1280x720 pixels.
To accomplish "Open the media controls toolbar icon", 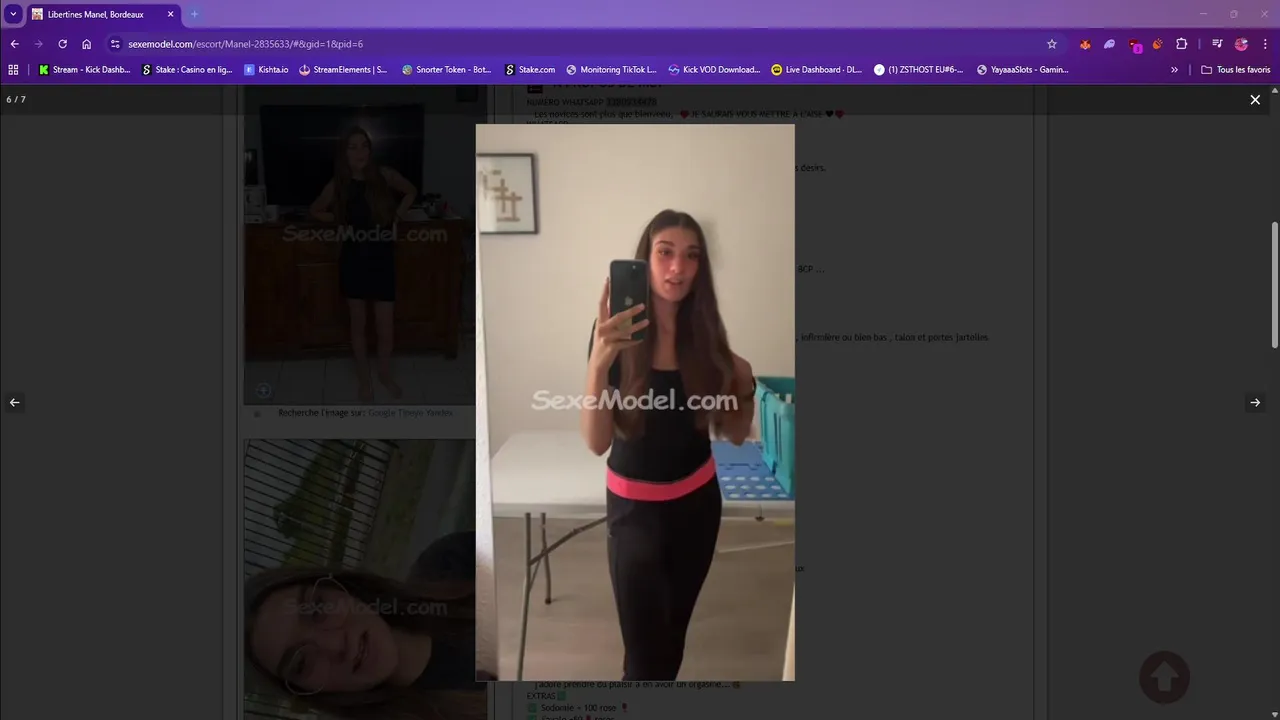I will click(1217, 44).
